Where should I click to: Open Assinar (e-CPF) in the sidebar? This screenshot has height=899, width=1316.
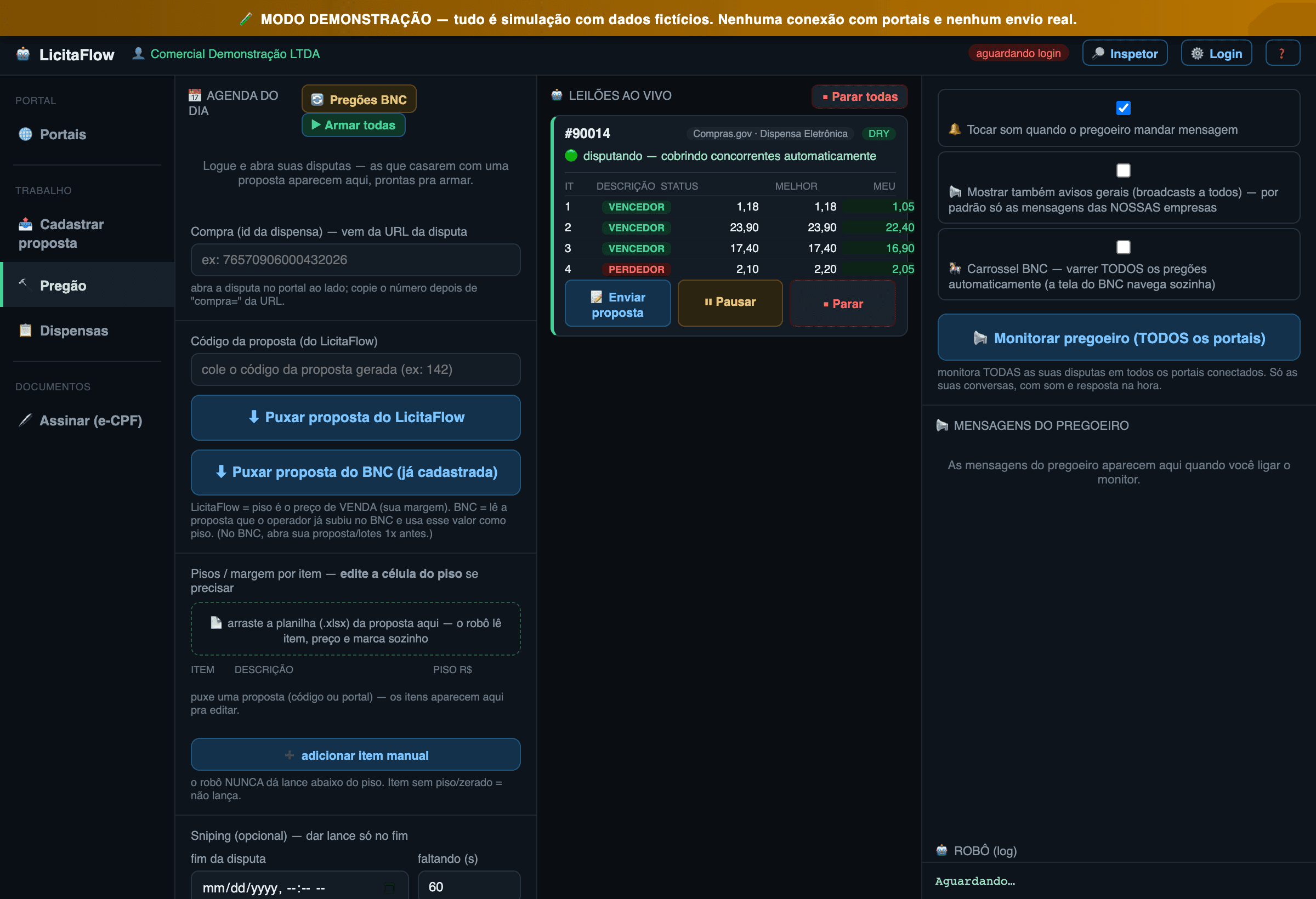[x=87, y=420]
